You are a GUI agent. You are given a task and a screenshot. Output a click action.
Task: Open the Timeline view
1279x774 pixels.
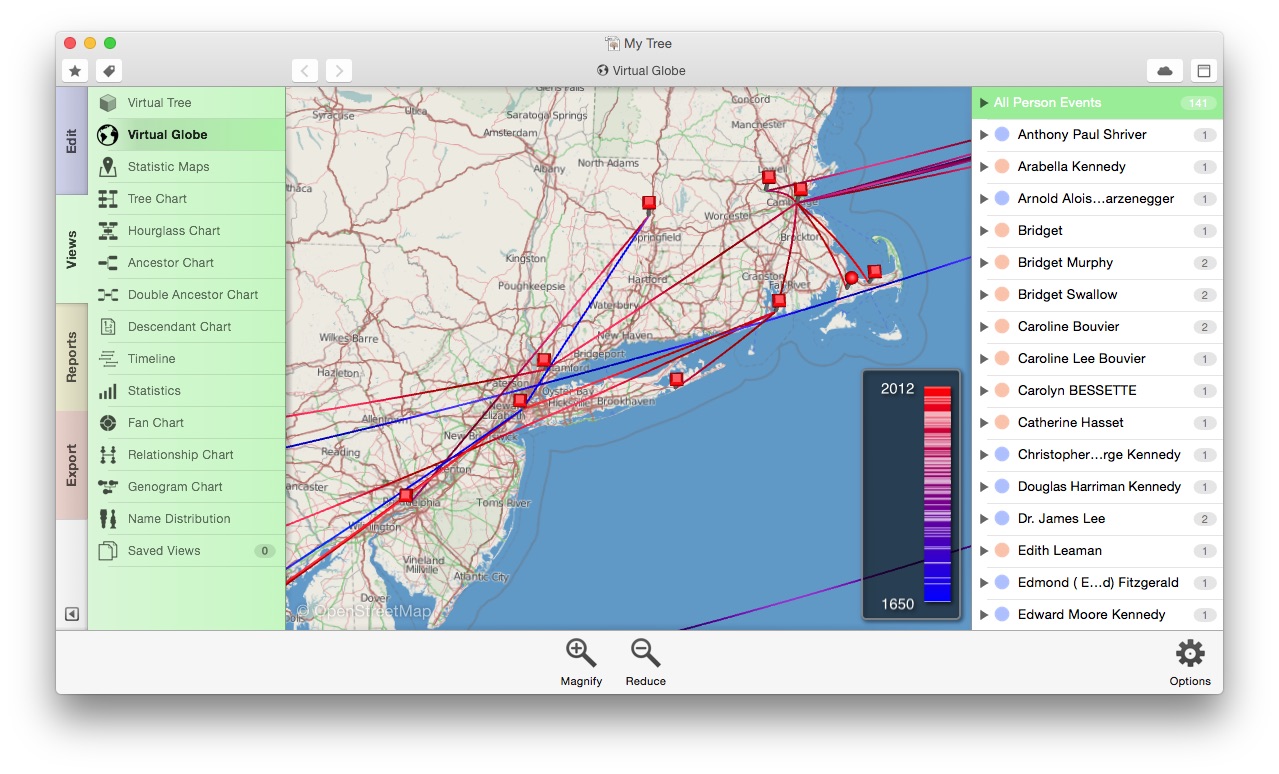pyautogui.click(x=187, y=359)
